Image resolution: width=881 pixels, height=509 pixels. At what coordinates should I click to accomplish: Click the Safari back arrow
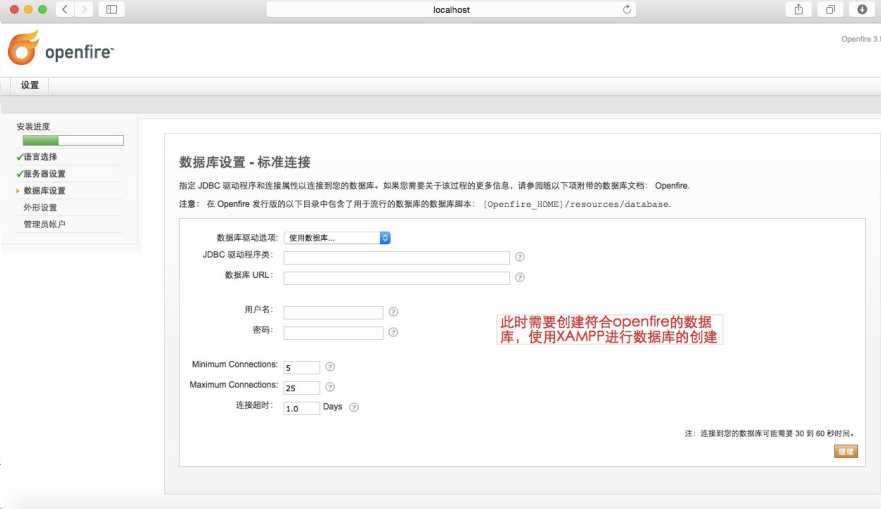(x=65, y=10)
